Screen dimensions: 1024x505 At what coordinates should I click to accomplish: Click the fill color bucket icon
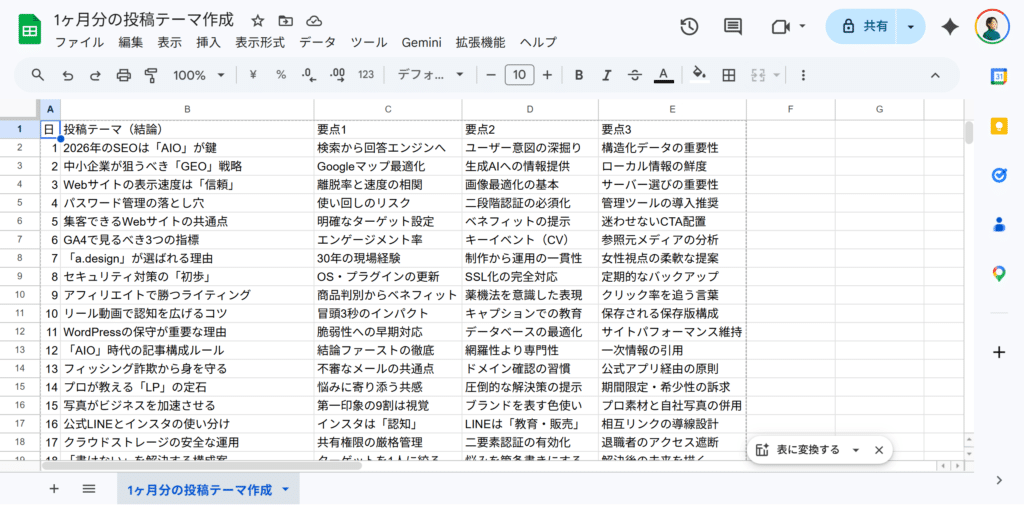700,75
